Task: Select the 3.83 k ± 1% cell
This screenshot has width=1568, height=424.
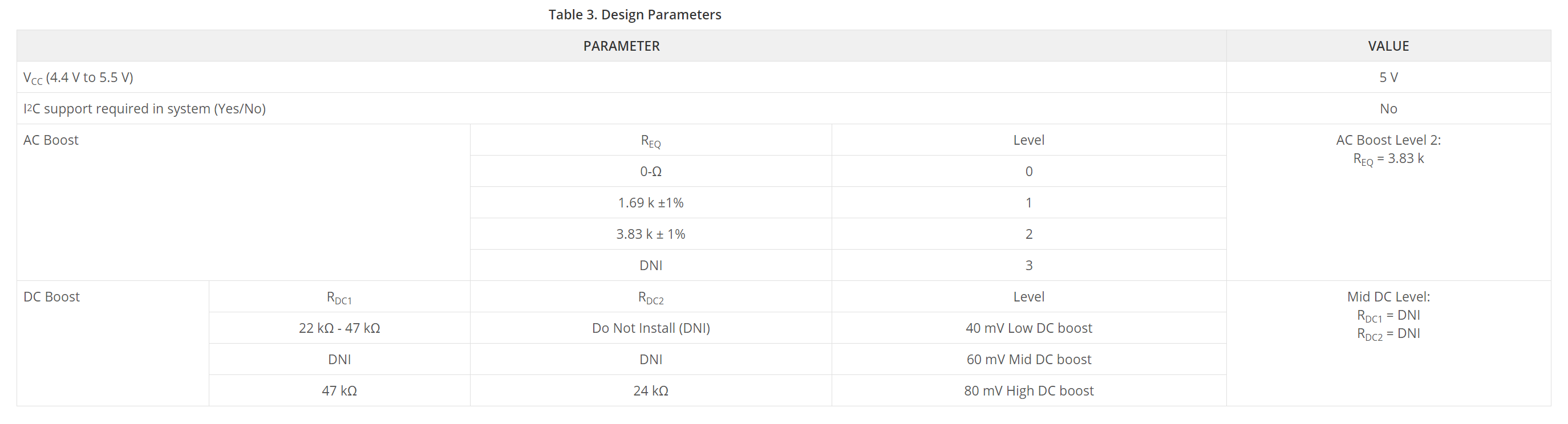Action: point(651,234)
